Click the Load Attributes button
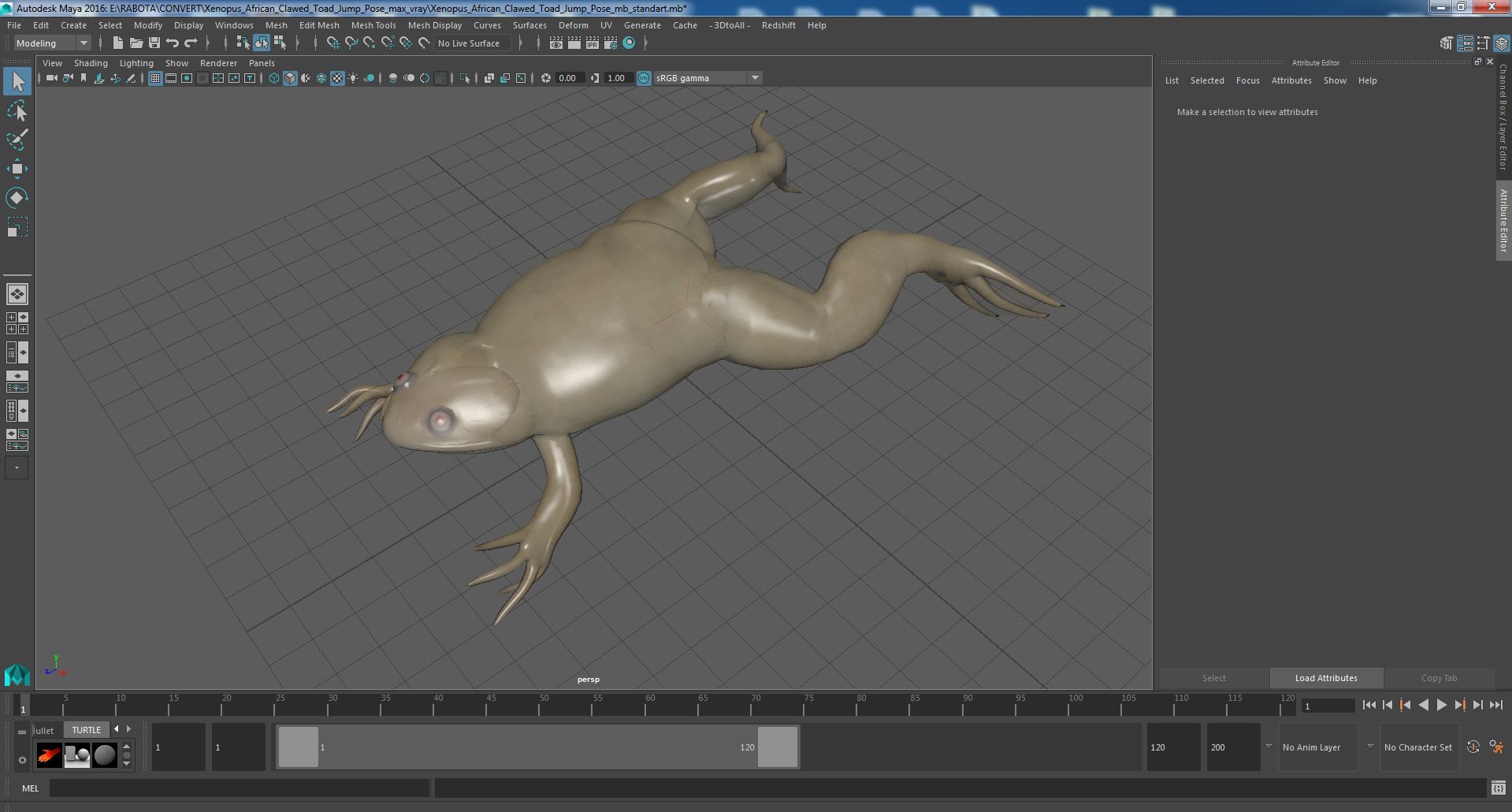The height and width of the screenshot is (812, 1512). pos(1326,678)
